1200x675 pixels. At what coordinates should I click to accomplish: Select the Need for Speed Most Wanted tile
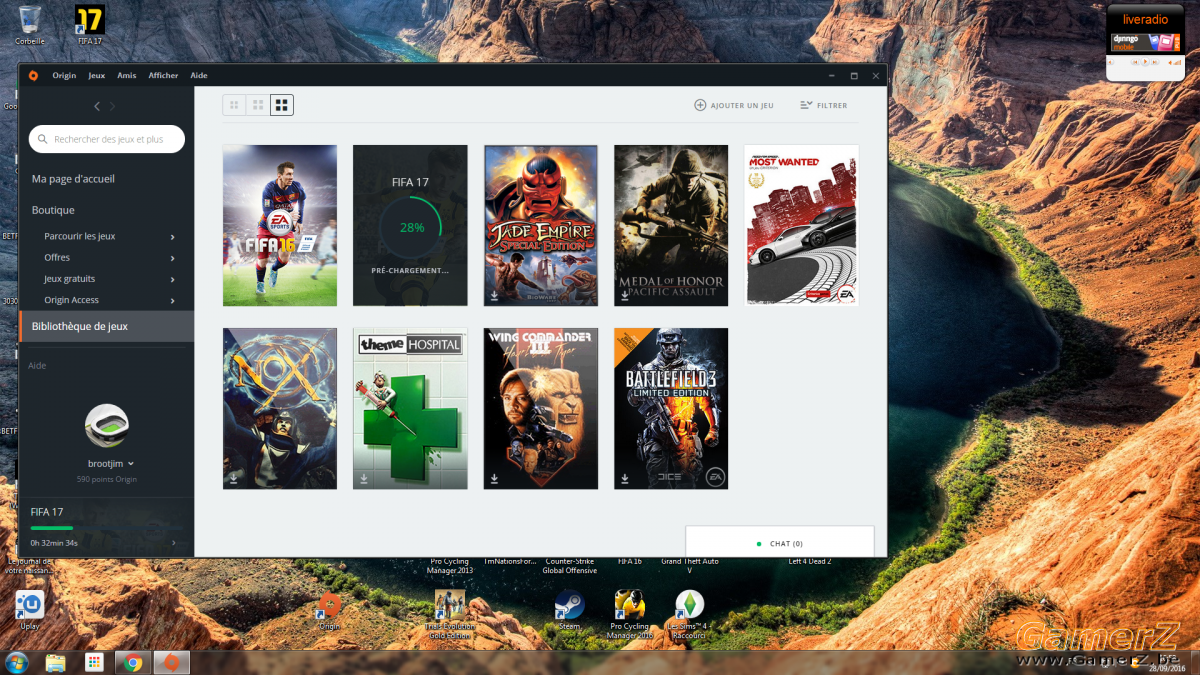pos(801,225)
